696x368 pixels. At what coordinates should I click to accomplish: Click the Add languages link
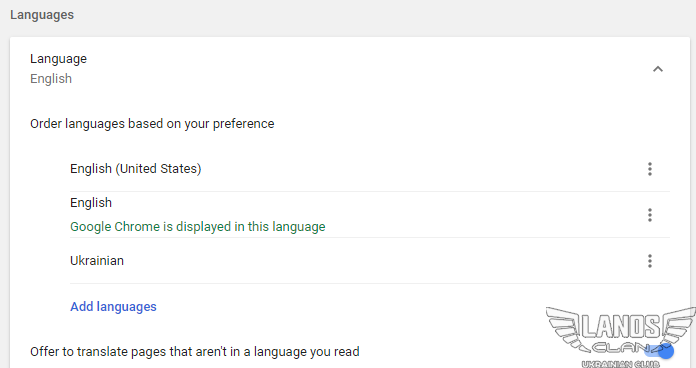[113, 307]
